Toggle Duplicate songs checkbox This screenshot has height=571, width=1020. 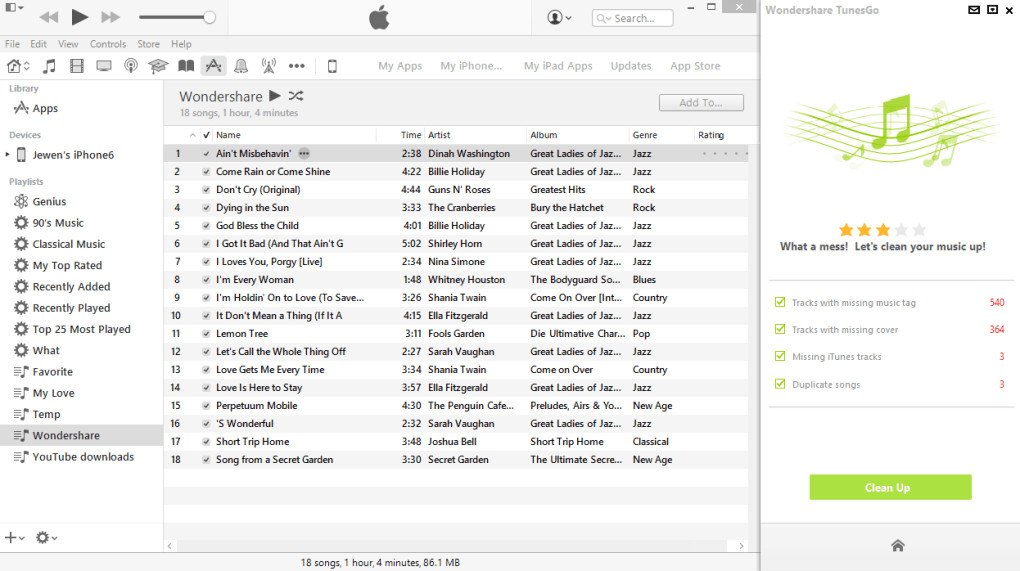(x=780, y=384)
